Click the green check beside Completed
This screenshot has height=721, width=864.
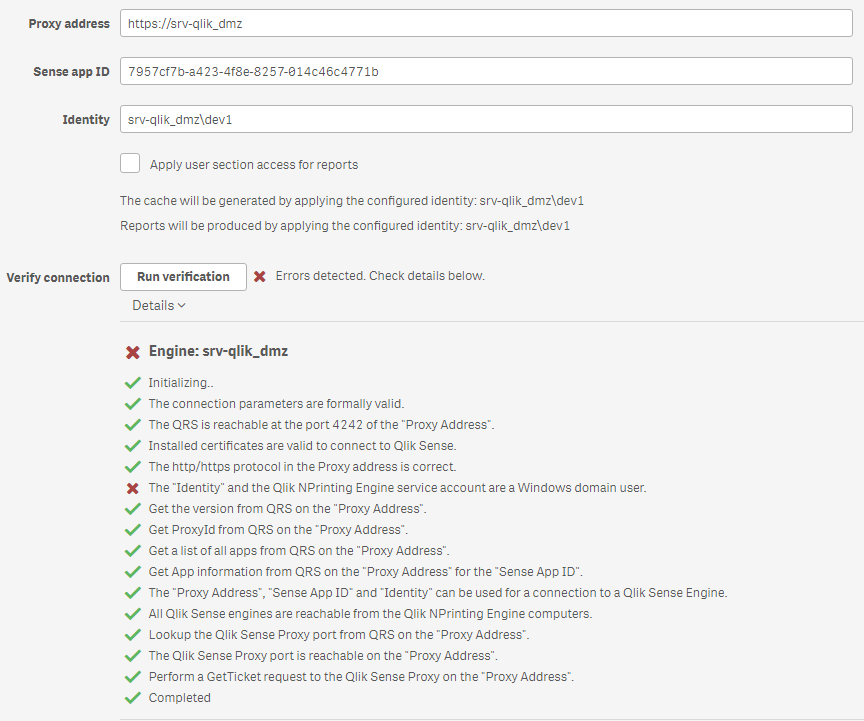point(132,698)
